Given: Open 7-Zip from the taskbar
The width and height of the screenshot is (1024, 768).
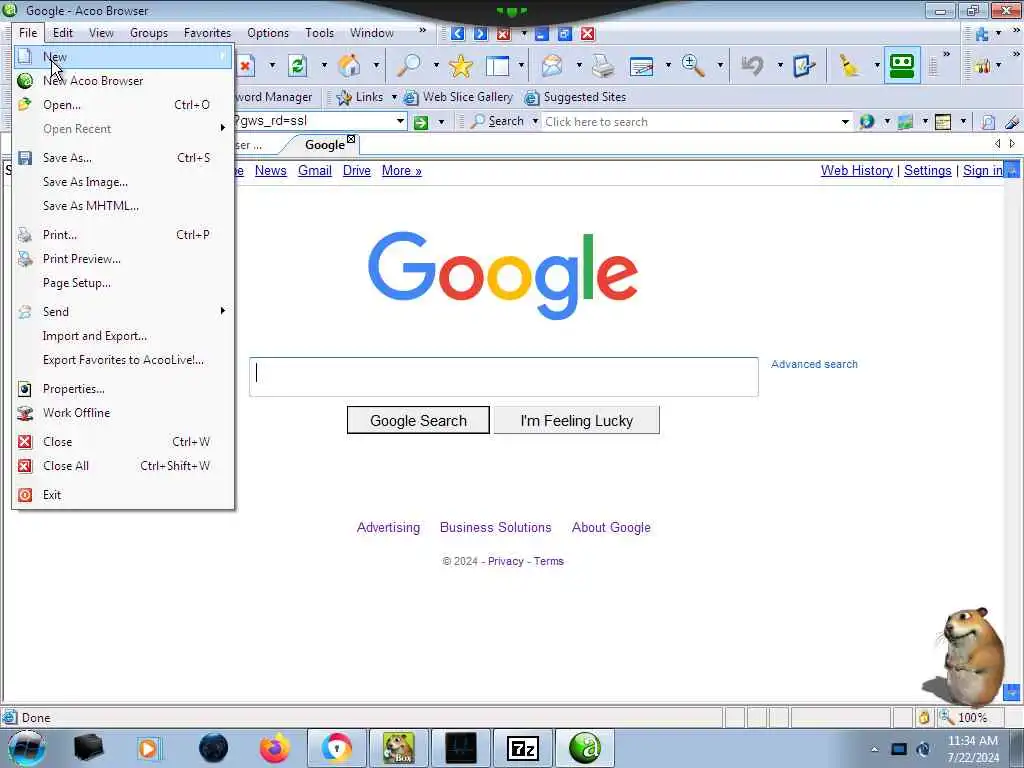Looking at the screenshot, I should (523, 748).
